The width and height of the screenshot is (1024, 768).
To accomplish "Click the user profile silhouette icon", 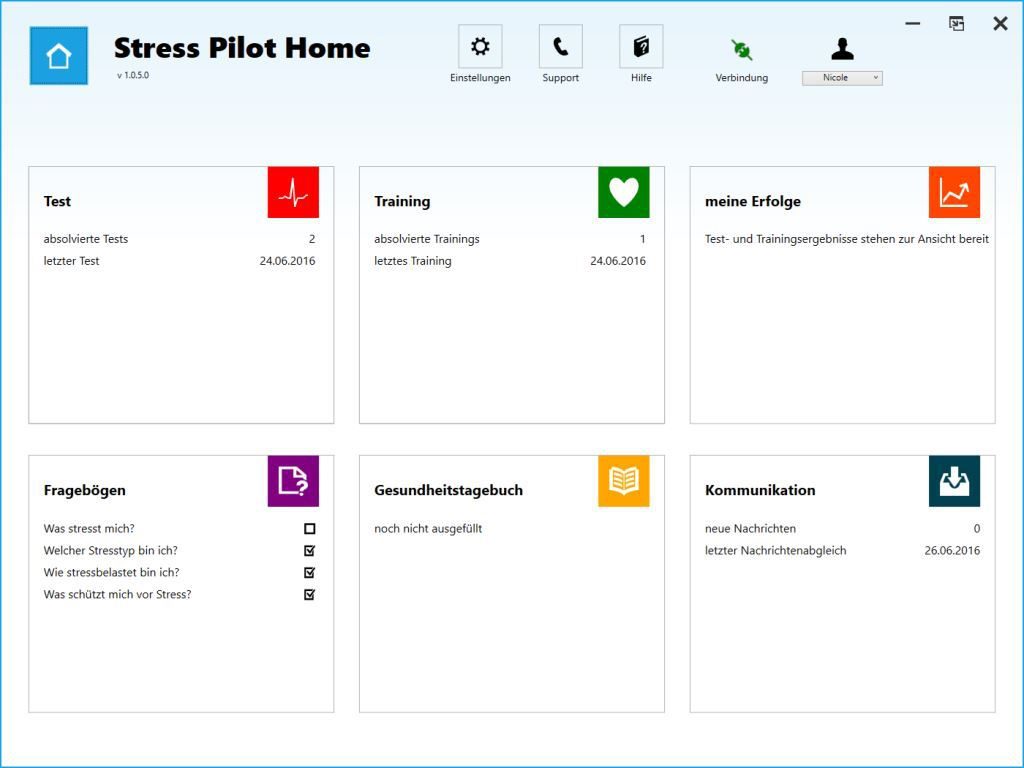I will pos(842,49).
